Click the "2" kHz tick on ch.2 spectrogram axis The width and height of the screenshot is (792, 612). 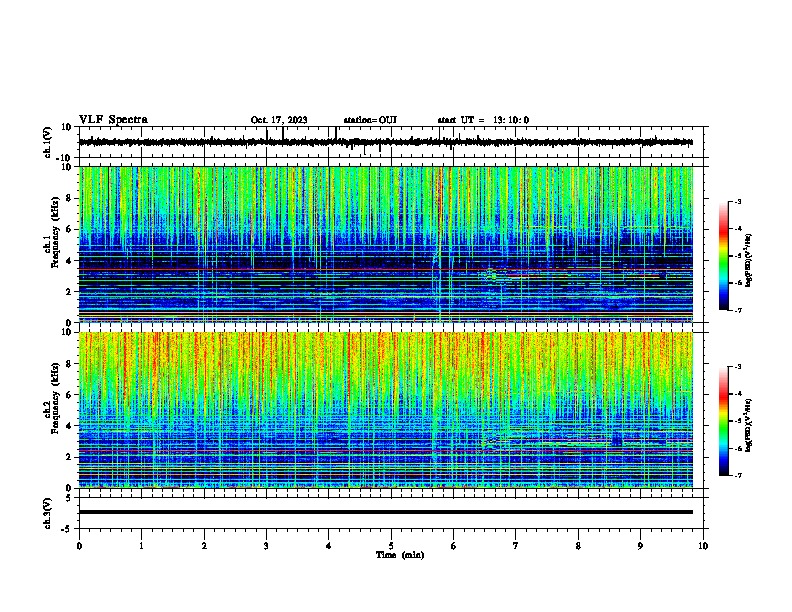tap(69, 457)
